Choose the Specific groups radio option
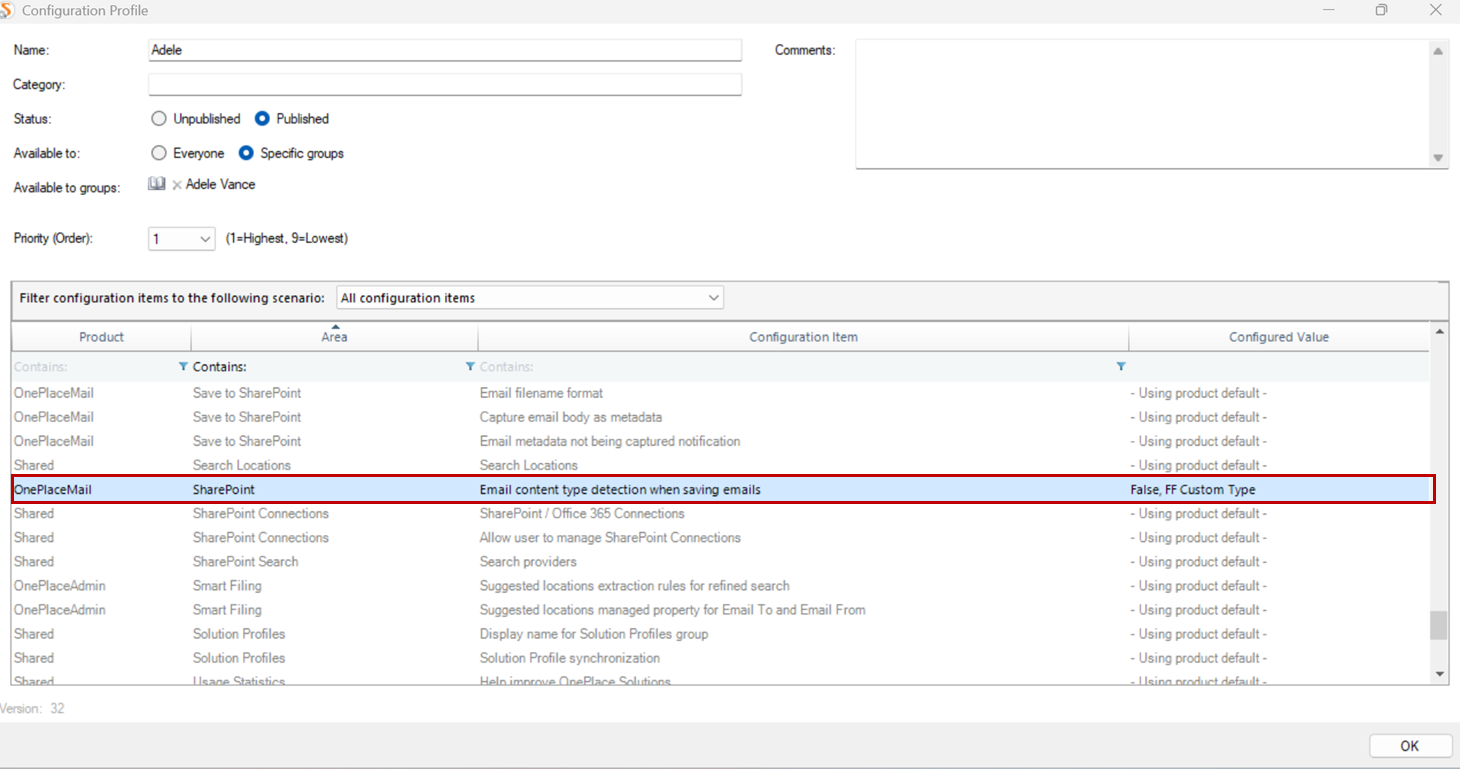Image resolution: width=1460 pixels, height=769 pixels. tap(246, 154)
